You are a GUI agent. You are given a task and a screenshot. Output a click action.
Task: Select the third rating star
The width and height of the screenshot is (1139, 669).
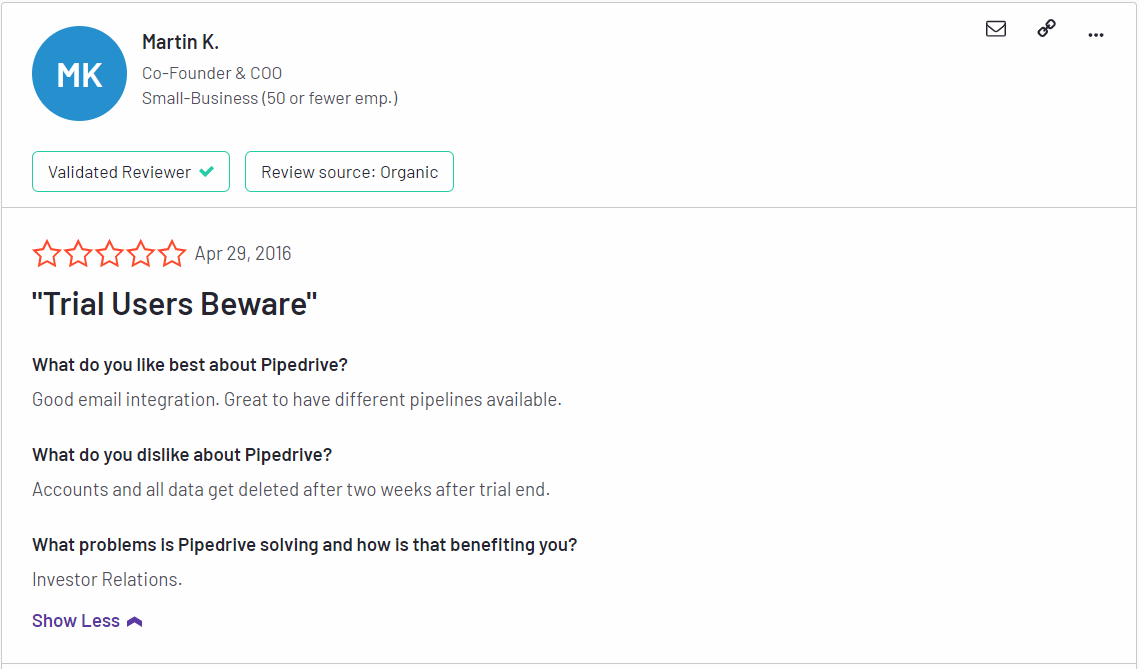[x=109, y=254]
